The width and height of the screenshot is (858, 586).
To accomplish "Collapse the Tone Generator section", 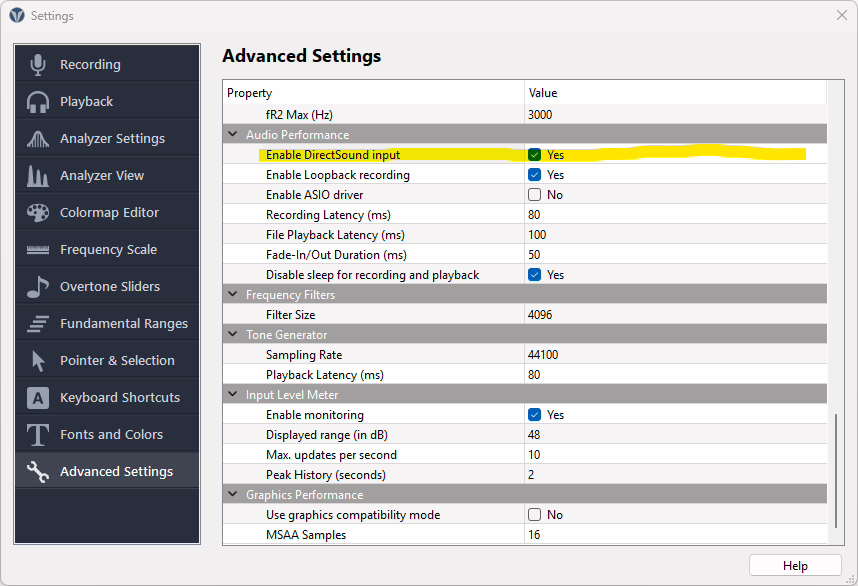I will click(x=233, y=334).
